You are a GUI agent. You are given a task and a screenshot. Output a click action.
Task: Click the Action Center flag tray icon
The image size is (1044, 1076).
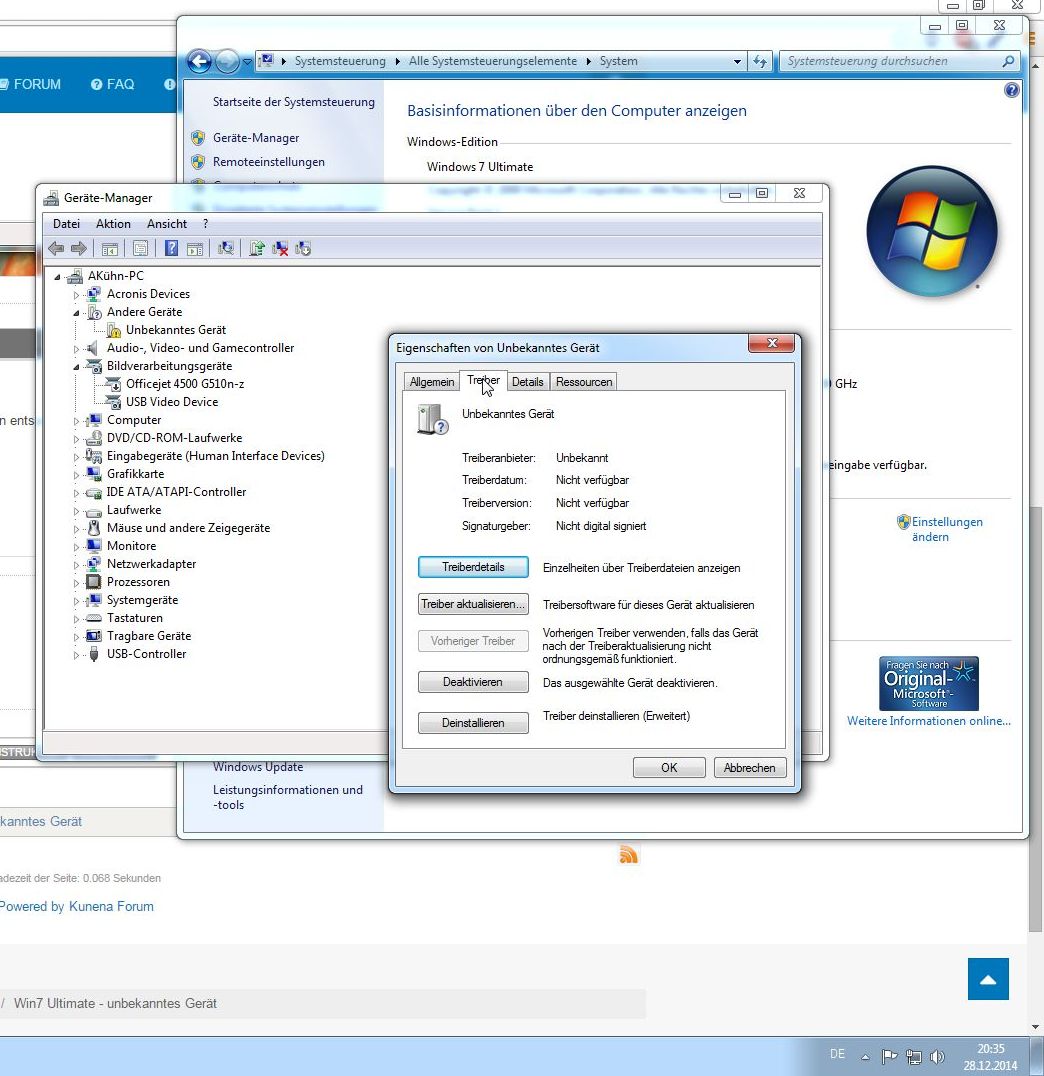(x=889, y=1056)
